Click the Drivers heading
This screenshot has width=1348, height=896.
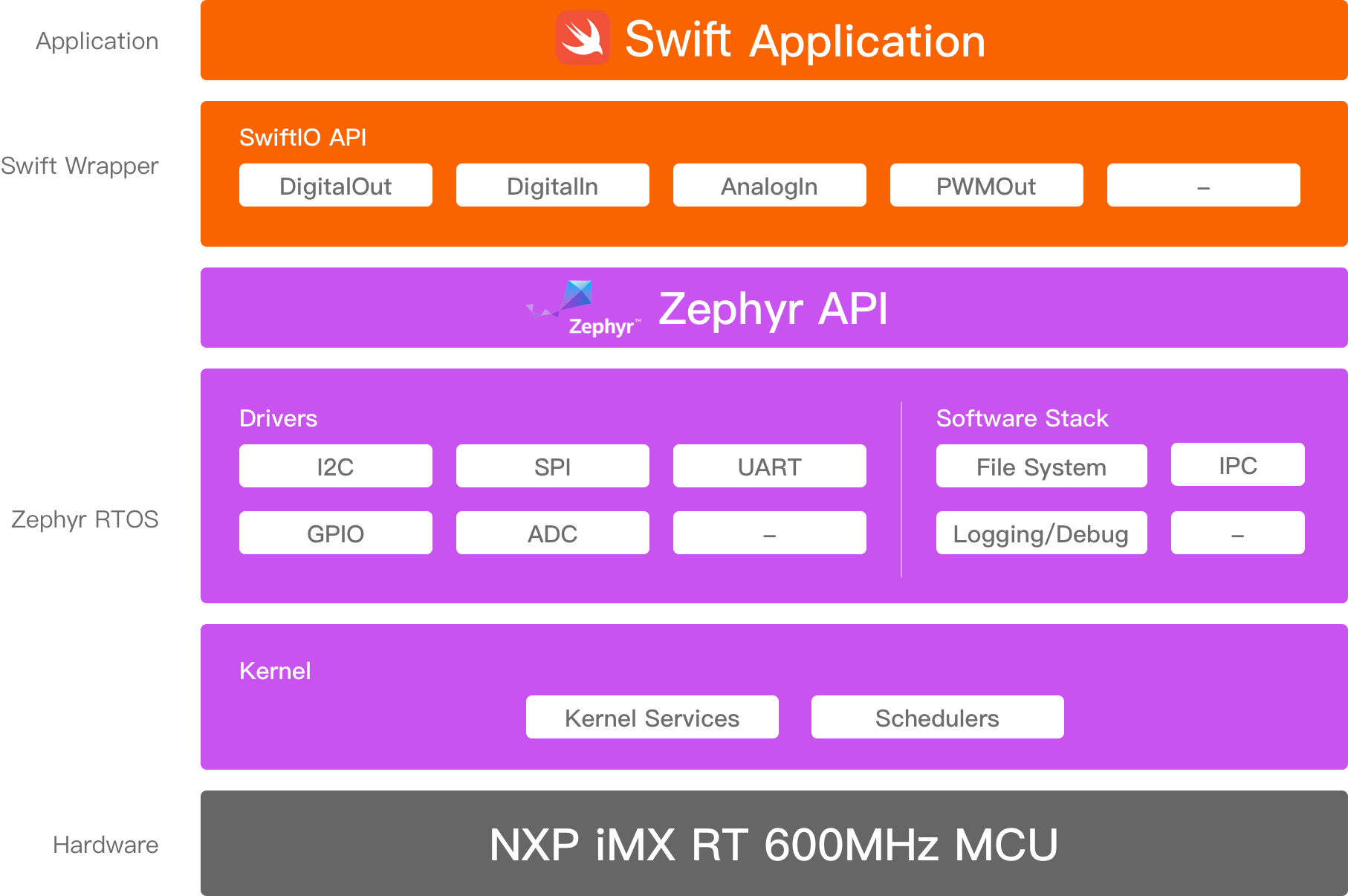pyautogui.click(x=279, y=418)
